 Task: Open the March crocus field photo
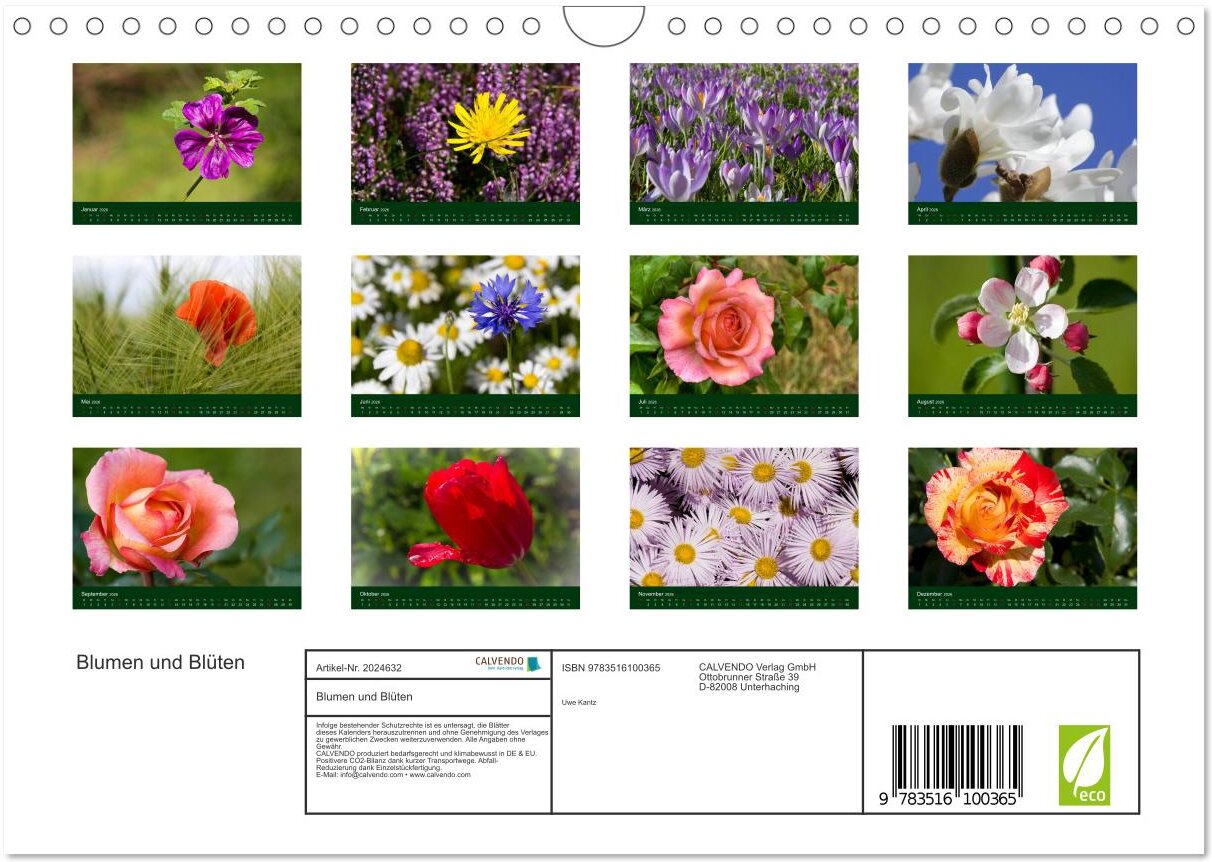[743, 133]
